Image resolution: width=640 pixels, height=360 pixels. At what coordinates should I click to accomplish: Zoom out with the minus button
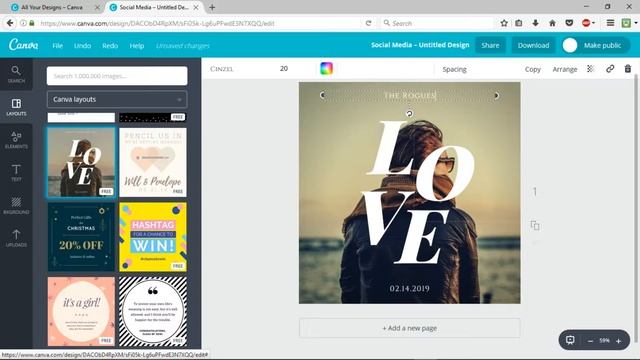click(590, 341)
